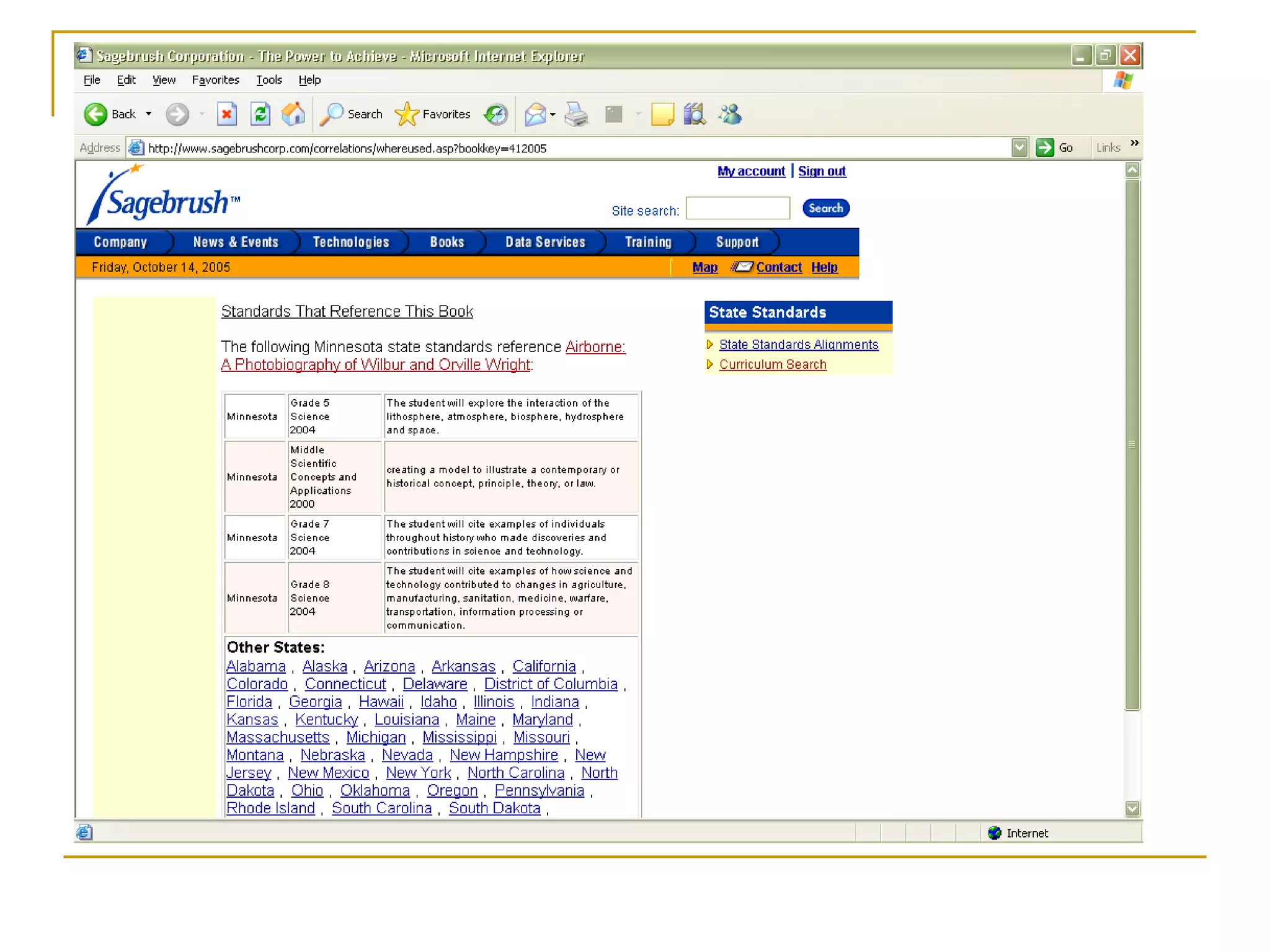Open the Favorites star icon

point(407,114)
